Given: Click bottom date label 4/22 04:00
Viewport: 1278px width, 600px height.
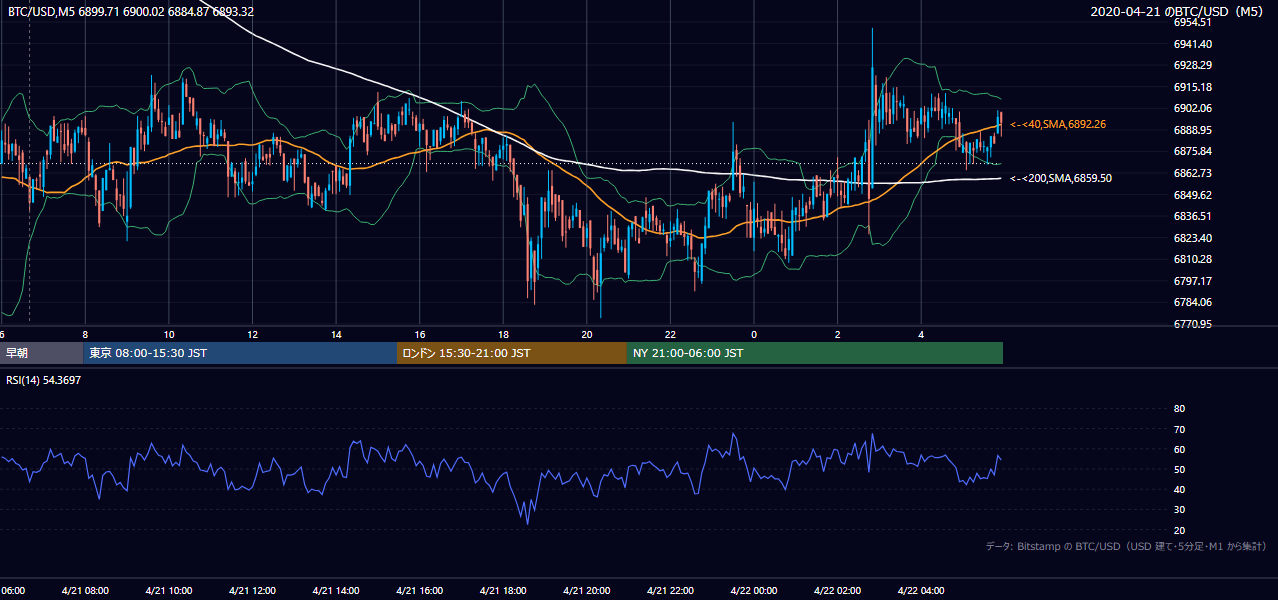Looking at the screenshot, I should pos(921,590).
